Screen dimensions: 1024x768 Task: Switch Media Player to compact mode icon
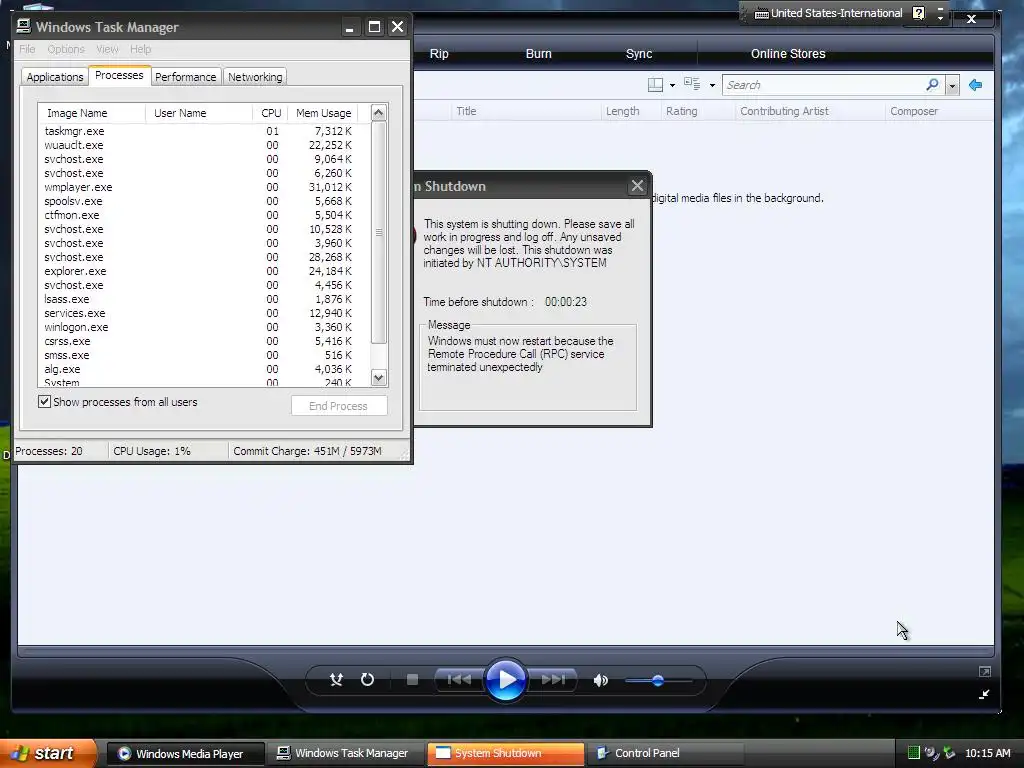(x=984, y=694)
